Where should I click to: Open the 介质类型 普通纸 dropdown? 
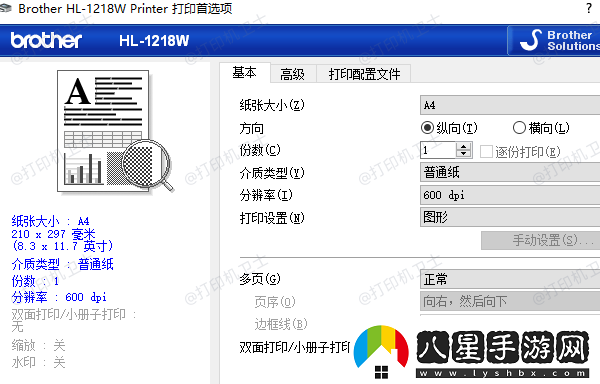[510, 172]
